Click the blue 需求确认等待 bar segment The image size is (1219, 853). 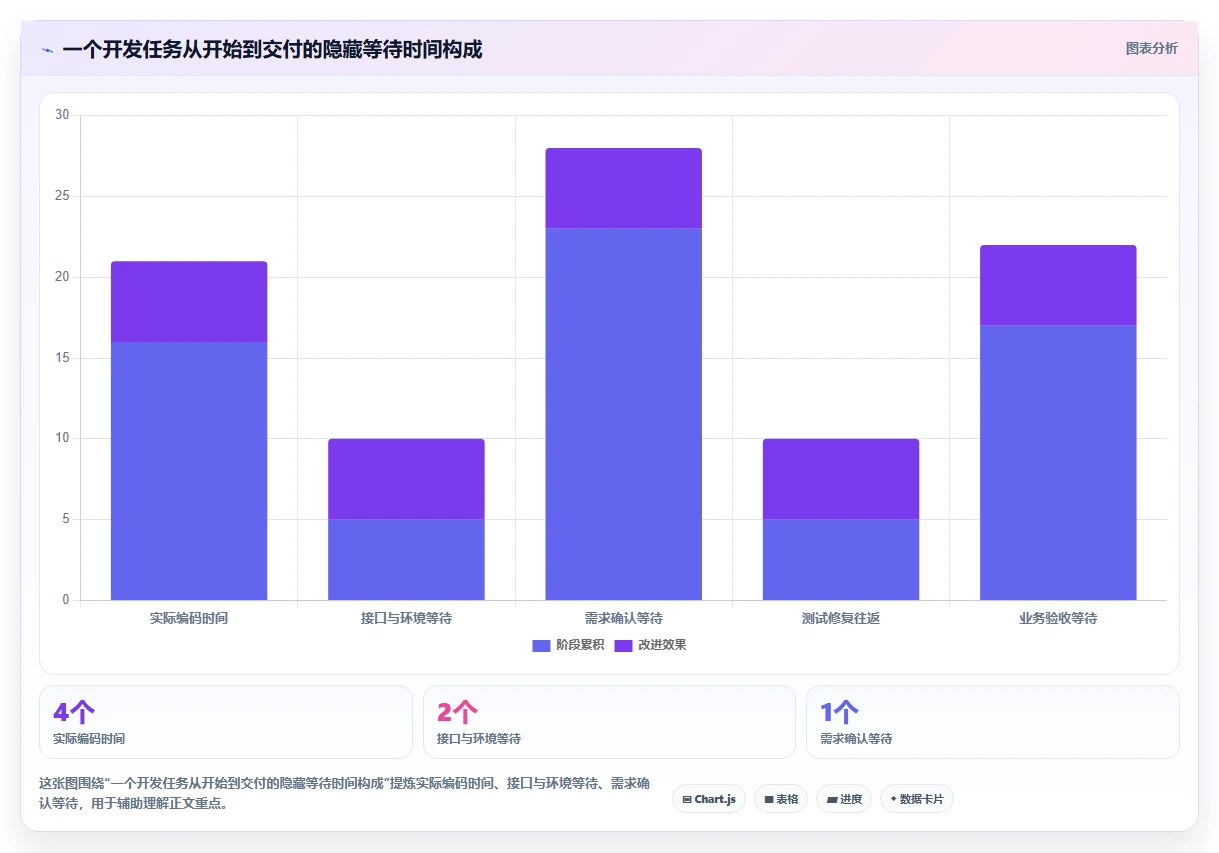(x=623, y=414)
